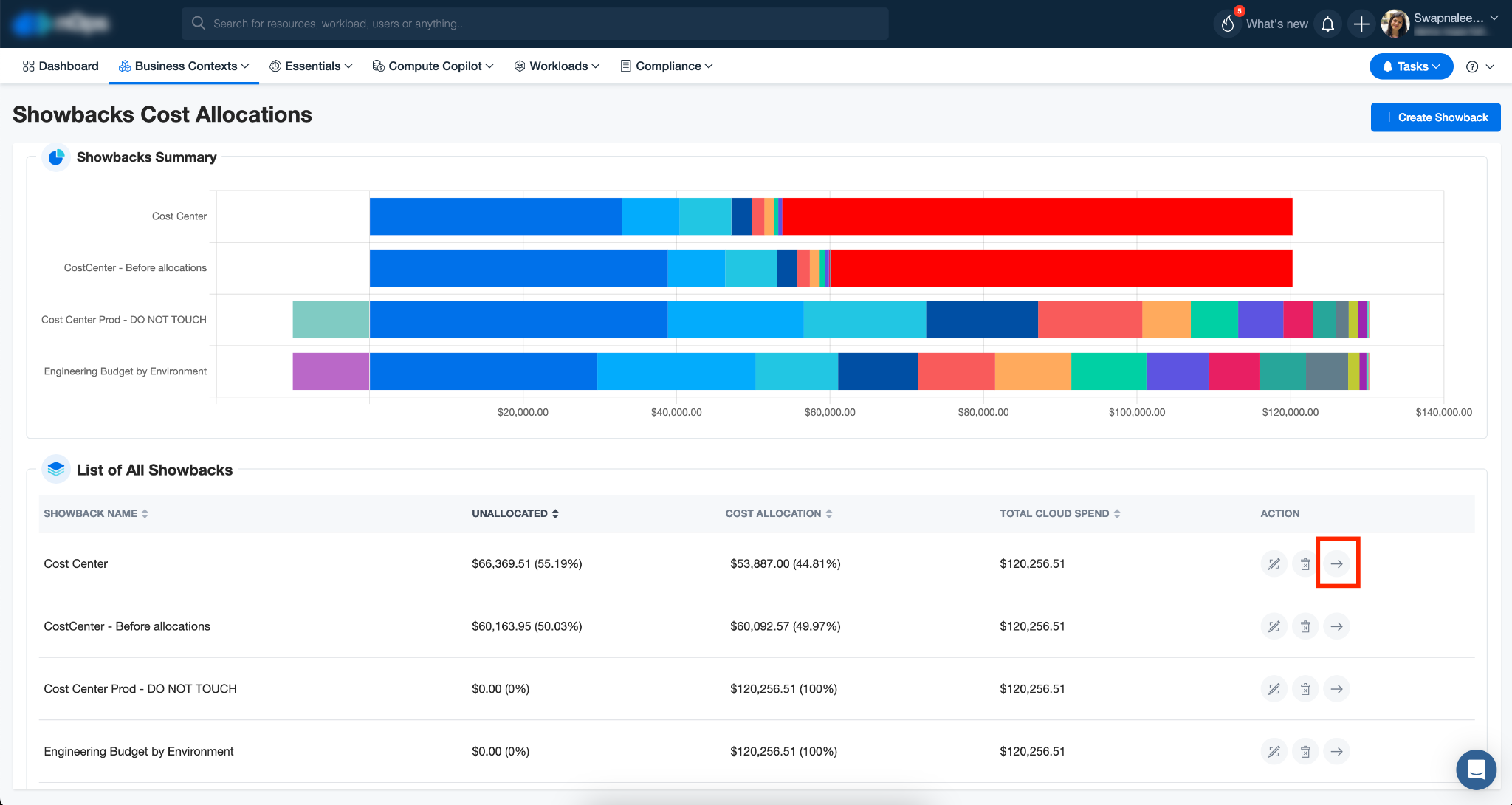
Task: Click the Cost Center chart axis label
Action: pos(179,216)
